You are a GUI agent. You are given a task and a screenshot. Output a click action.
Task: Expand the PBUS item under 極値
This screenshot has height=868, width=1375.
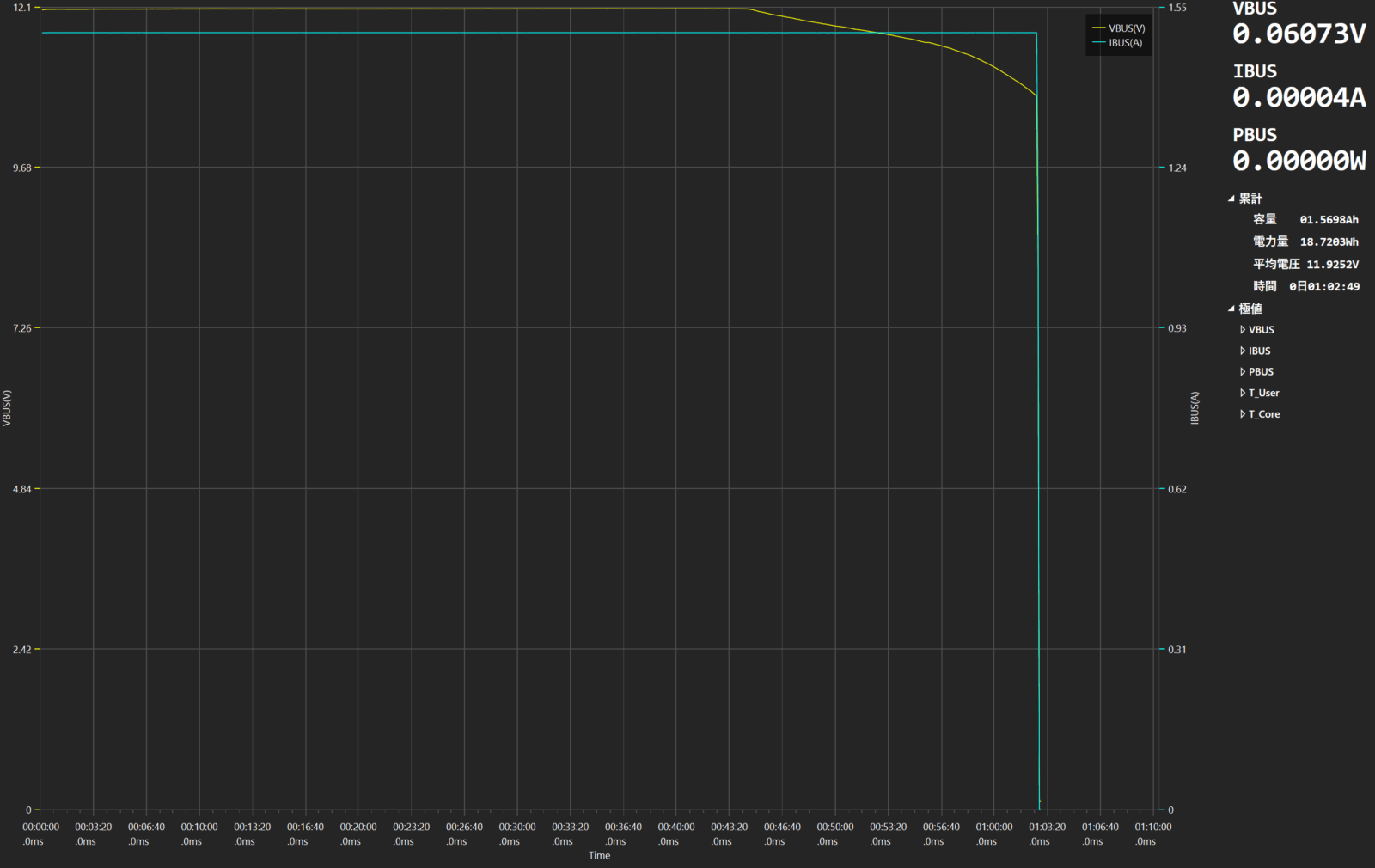coord(1243,372)
